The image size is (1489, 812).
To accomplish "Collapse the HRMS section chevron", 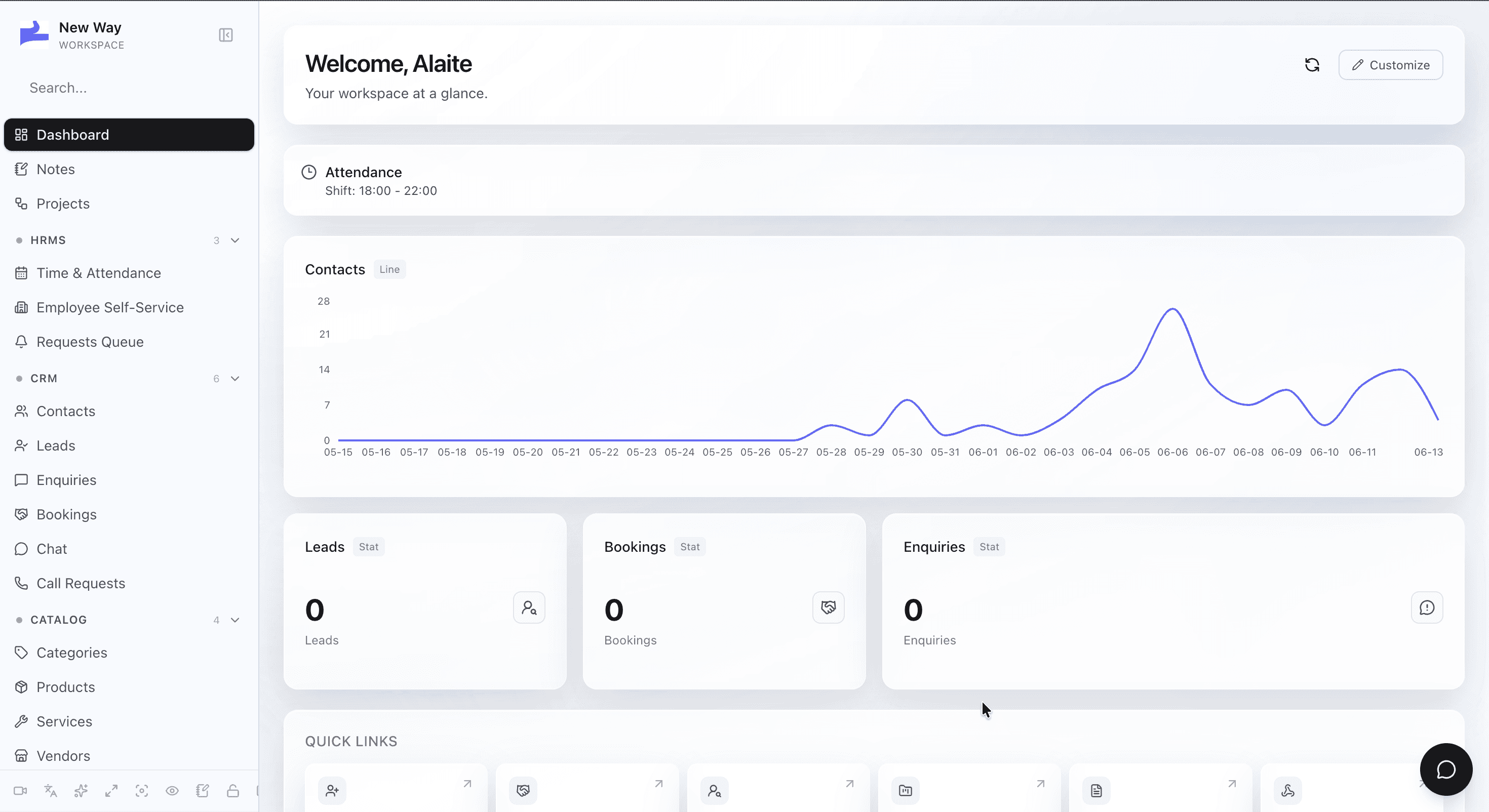I will pyautogui.click(x=236, y=240).
